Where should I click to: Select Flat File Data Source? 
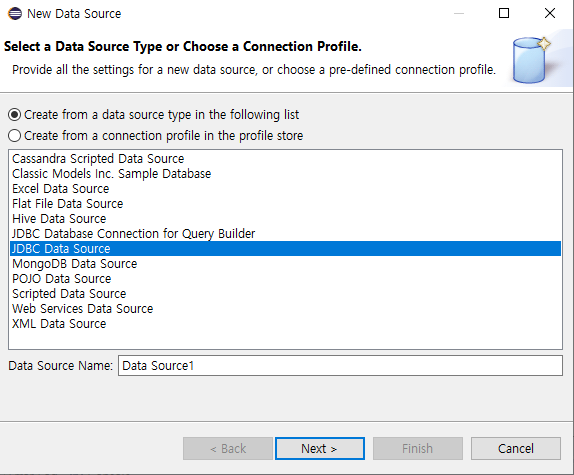[68, 204]
